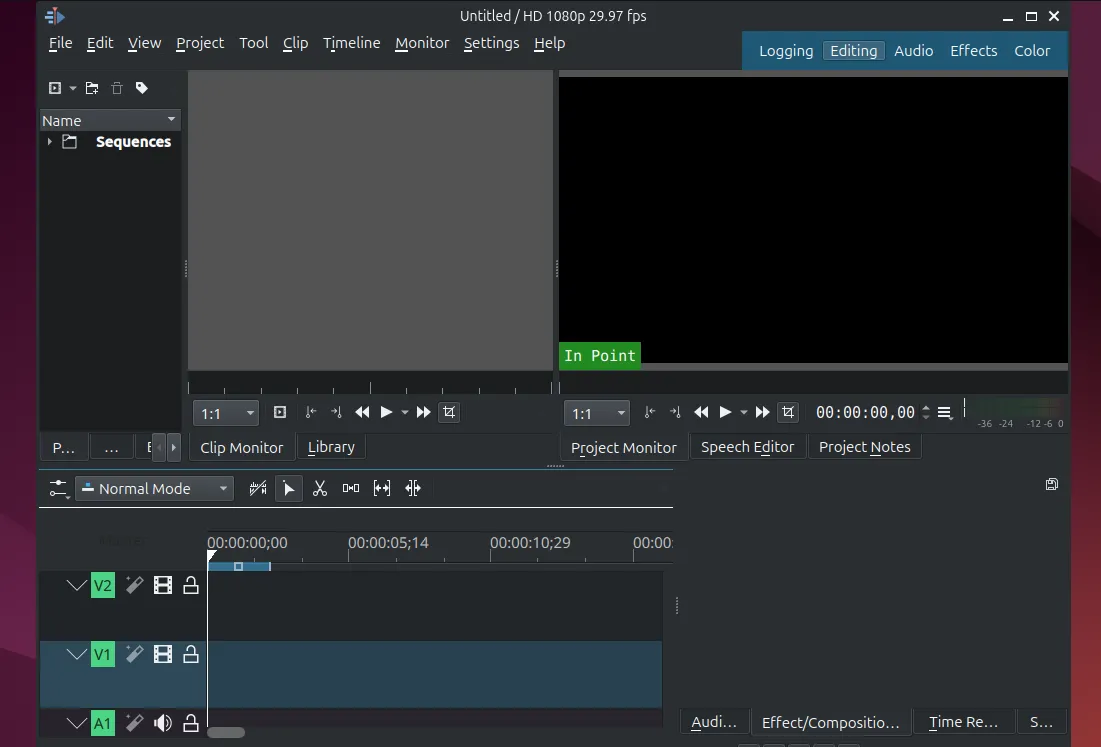Screen dimensions: 1101x747
Task: Create a new folder in project bin
Action: click(92, 88)
